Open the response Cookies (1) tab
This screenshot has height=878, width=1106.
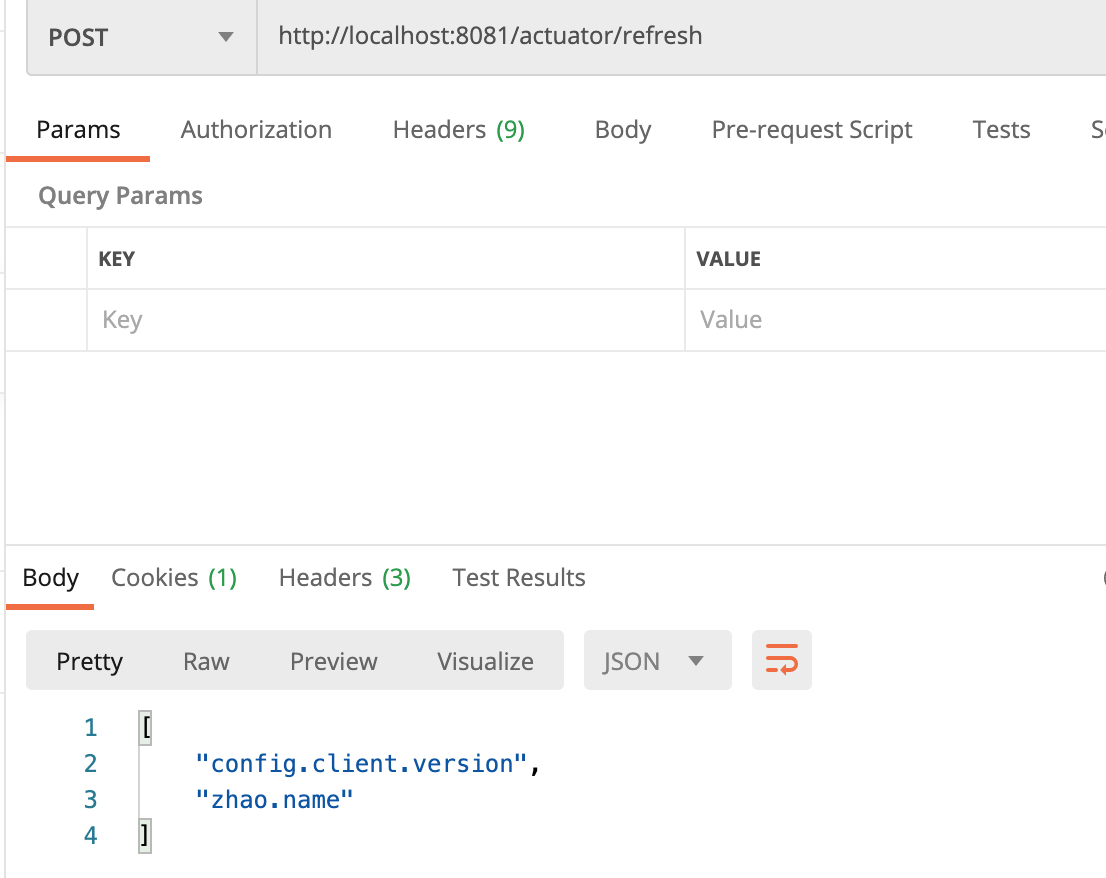pyautogui.click(x=174, y=578)
